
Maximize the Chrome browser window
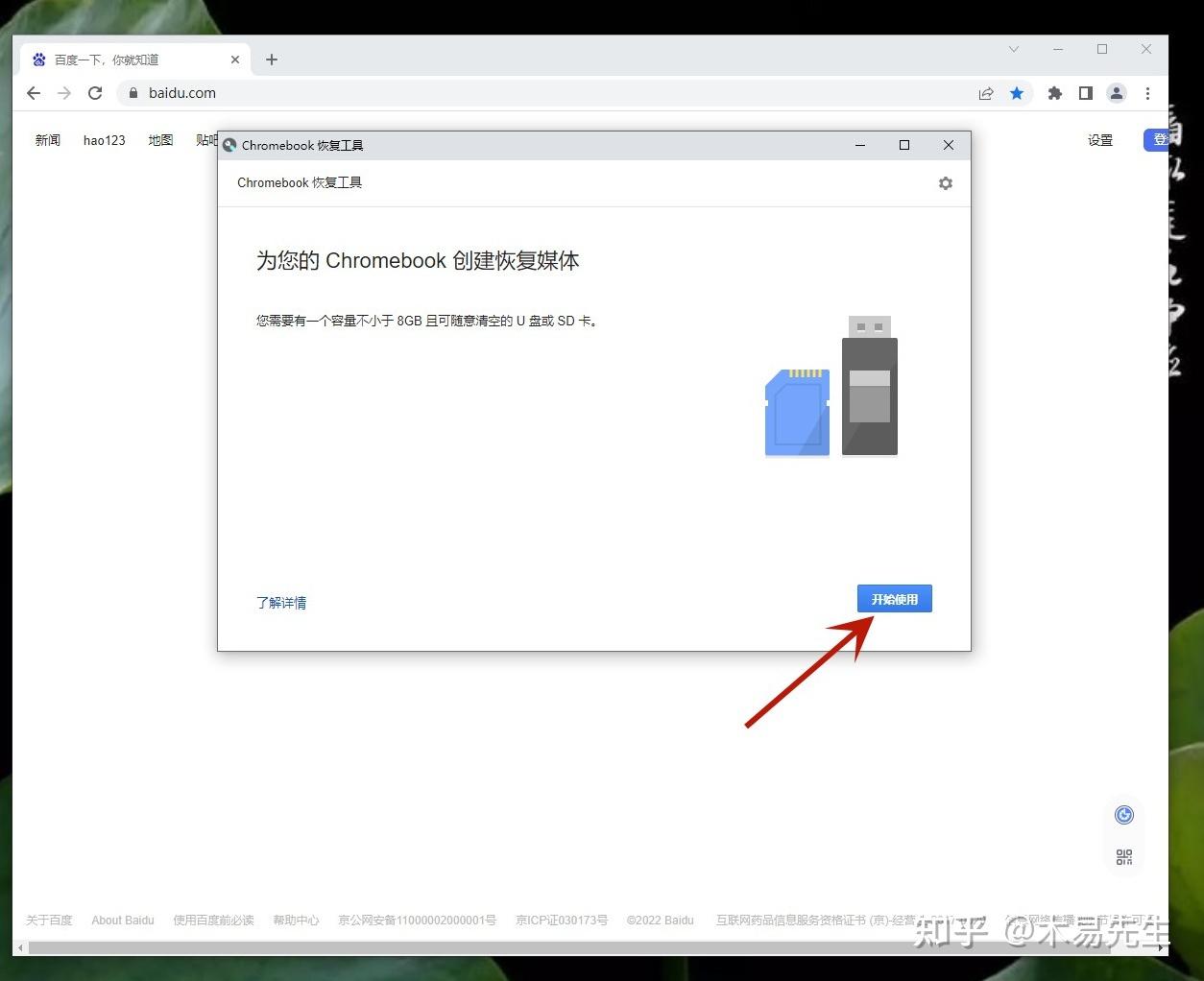coord(1102,49)
